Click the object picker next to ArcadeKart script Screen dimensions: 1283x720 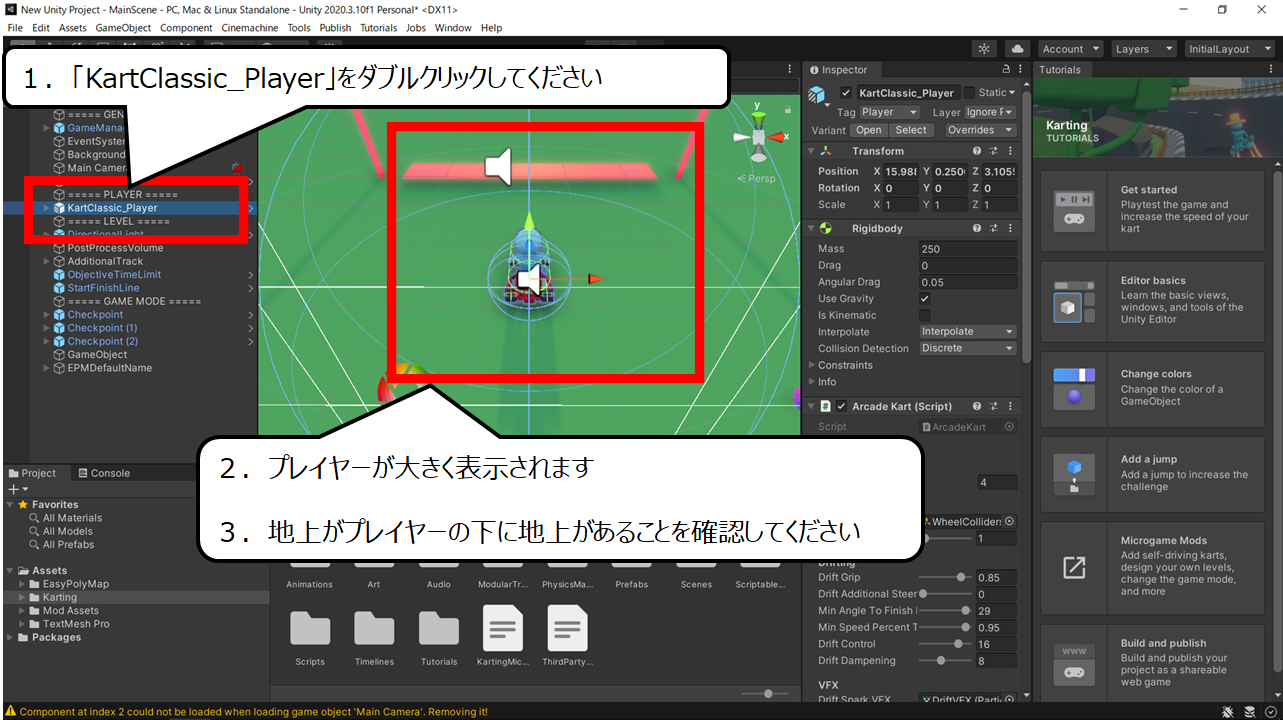tap(1009, 427)
